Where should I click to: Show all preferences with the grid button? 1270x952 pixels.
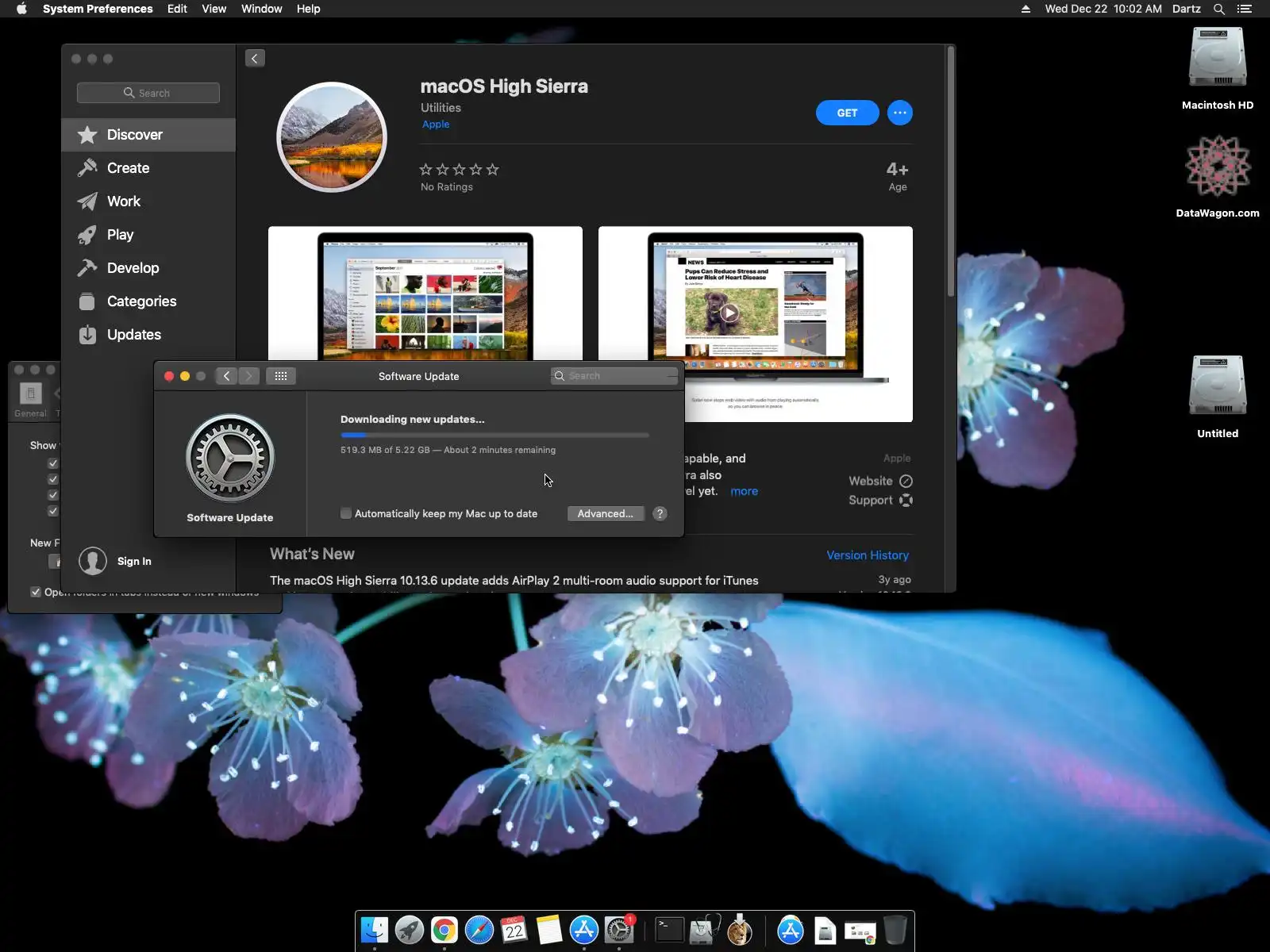click(x=281, y=376)
